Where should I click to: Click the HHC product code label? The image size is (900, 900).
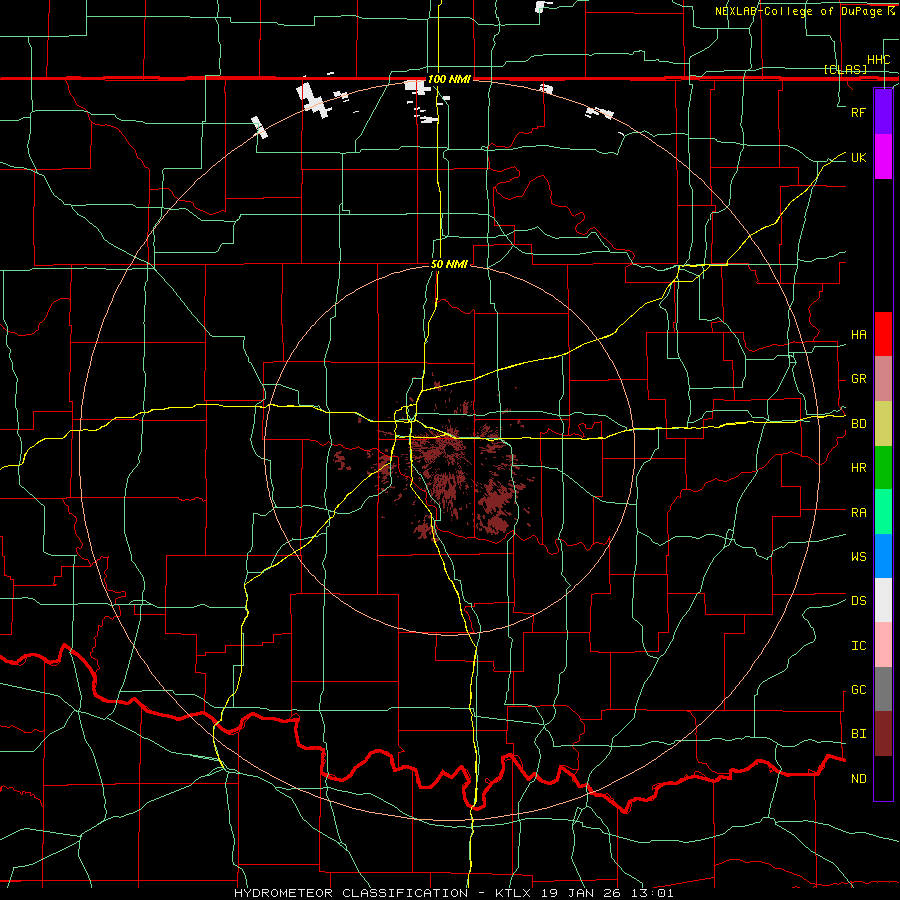tap(878, 60)
